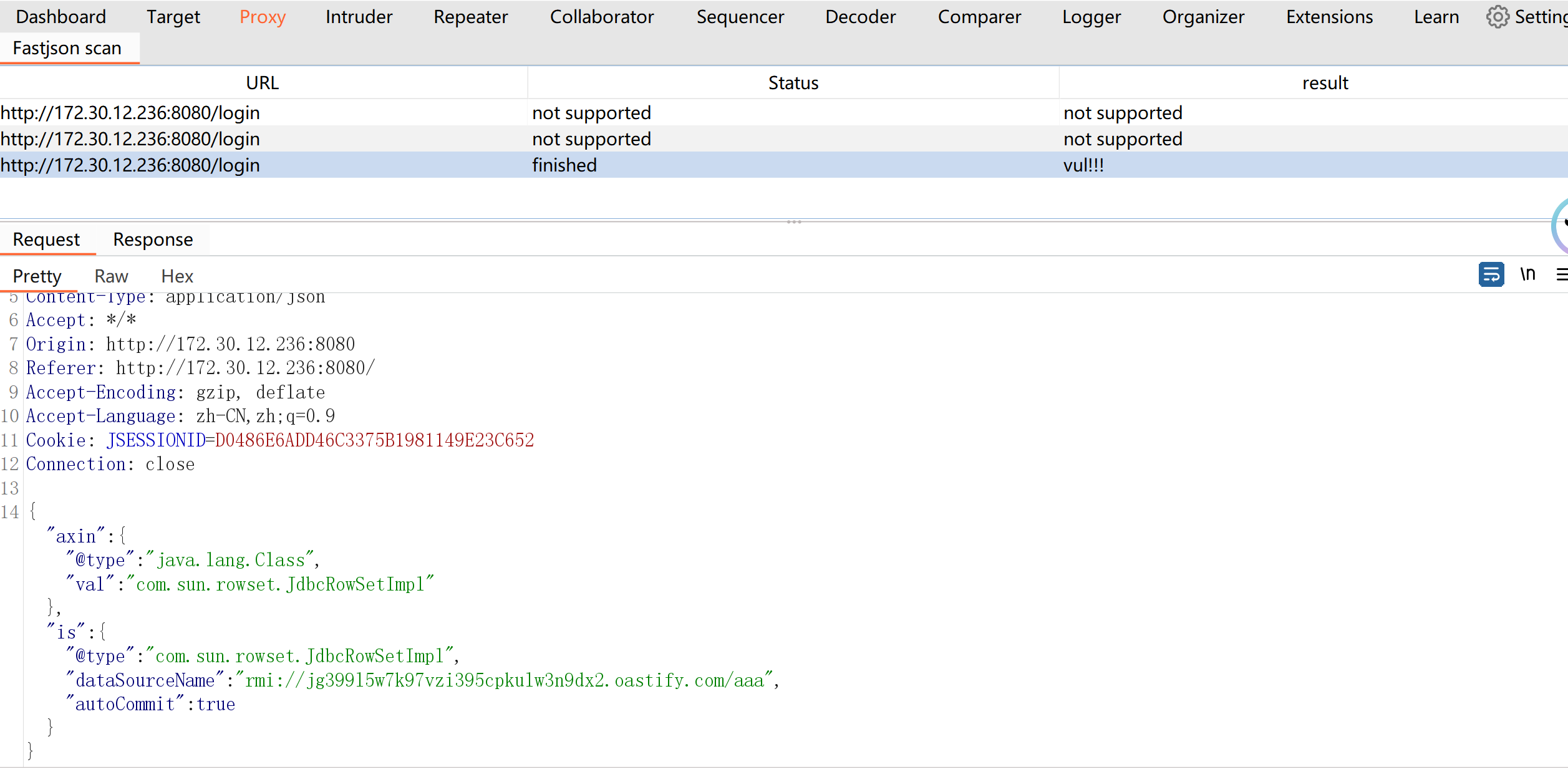Switch to the Target tab

[x=173, y=17]
